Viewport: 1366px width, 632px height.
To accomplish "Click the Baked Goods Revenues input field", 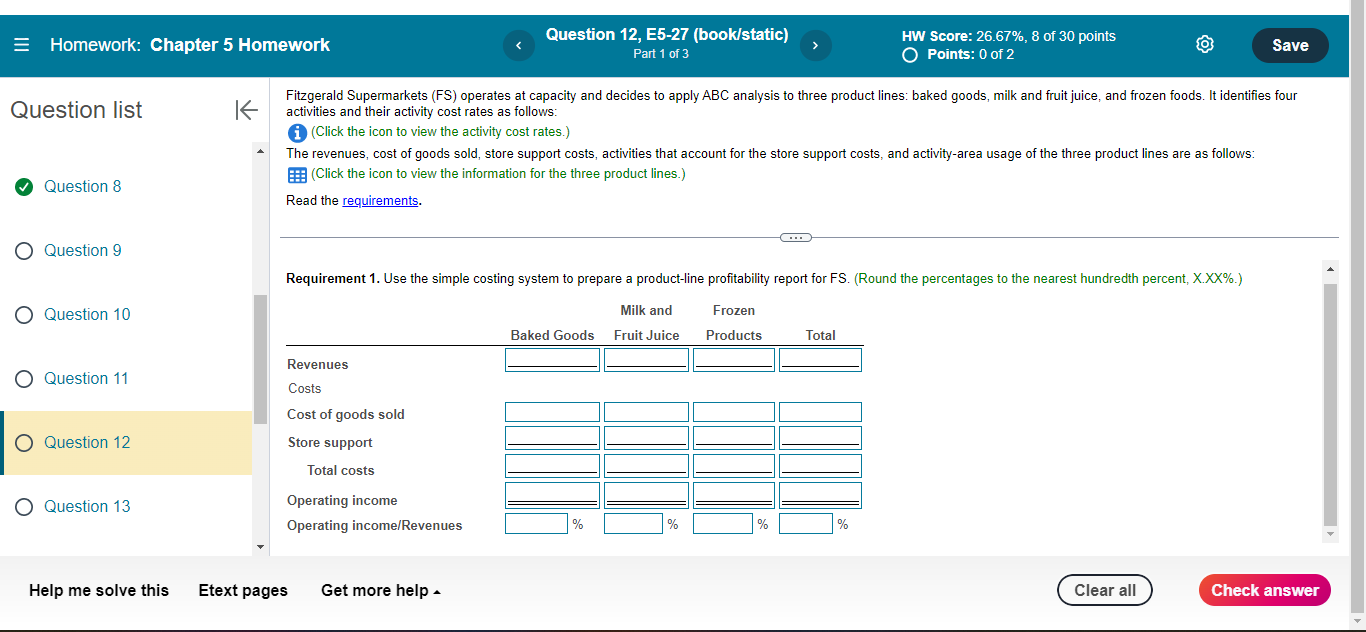I will click(552, 358).
